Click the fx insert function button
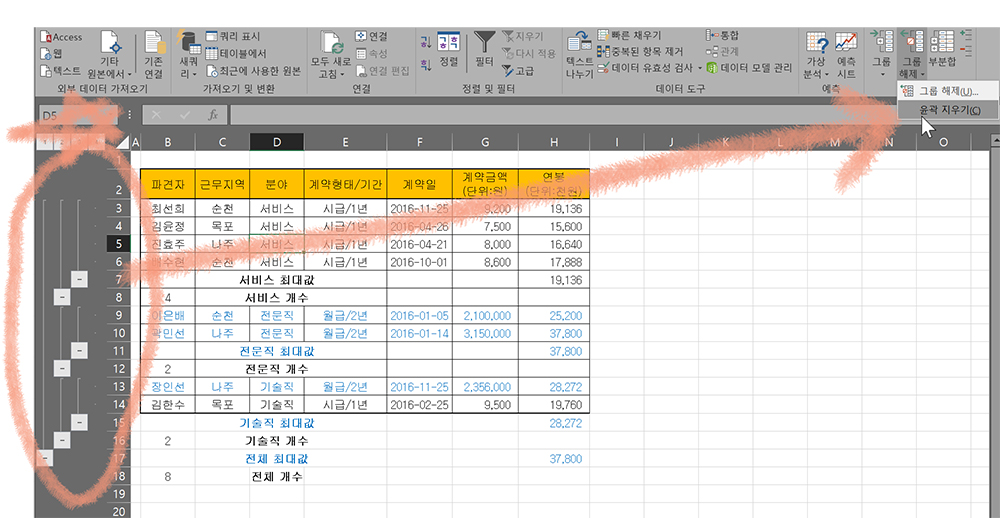 coord(214,115)
